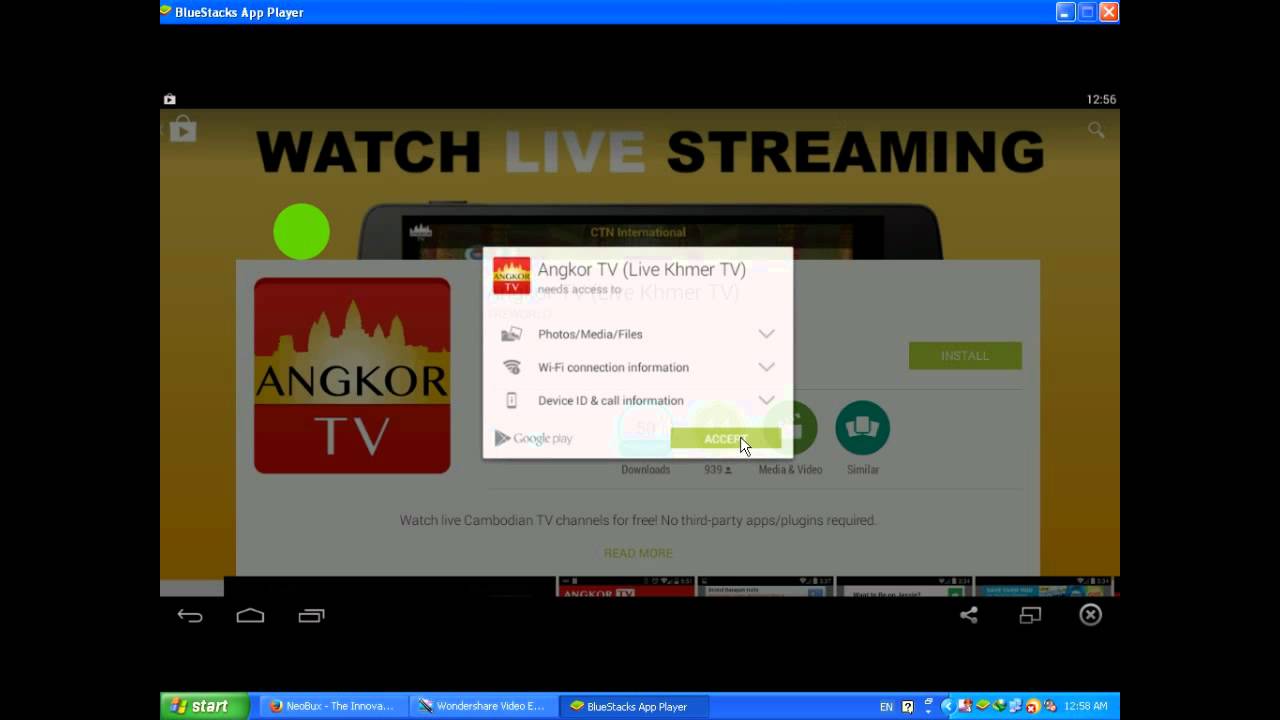The width and height of the screenshot is (1280, 720).
Task: Click the BlueStacks full screen toggle icon
Action: (x=1030, y=615)
